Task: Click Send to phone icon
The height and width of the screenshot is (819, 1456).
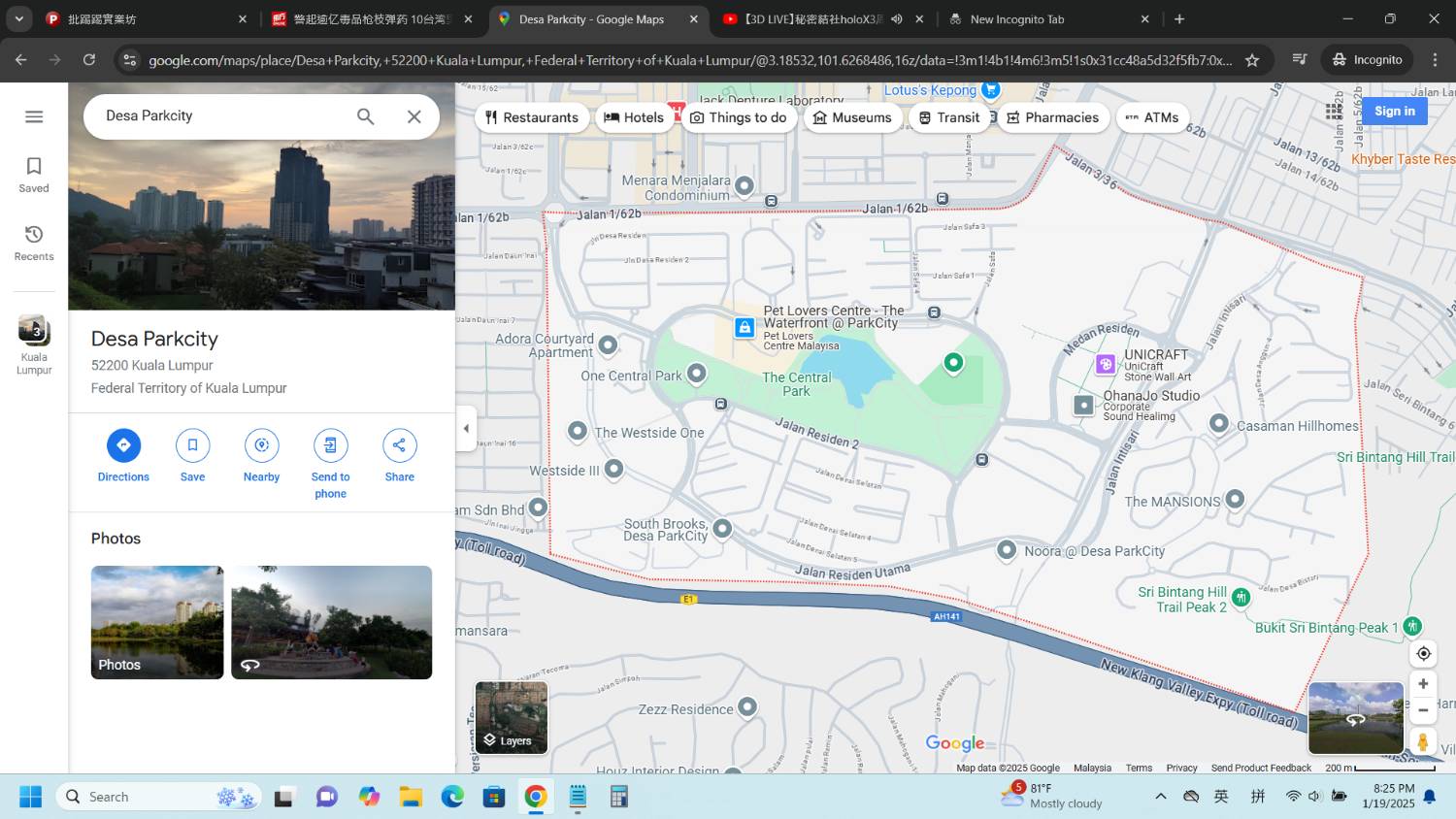Action: (x=330, y=445)
